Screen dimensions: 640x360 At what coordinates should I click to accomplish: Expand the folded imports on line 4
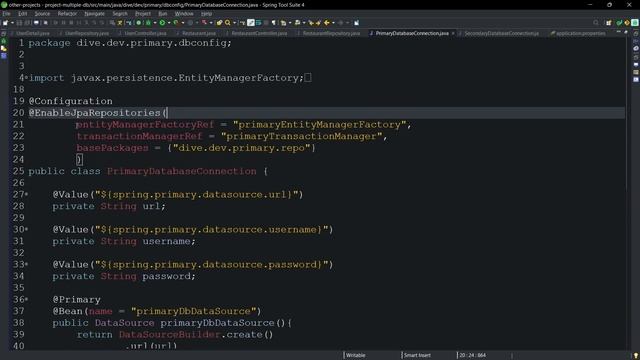click(x=27, y=77)
